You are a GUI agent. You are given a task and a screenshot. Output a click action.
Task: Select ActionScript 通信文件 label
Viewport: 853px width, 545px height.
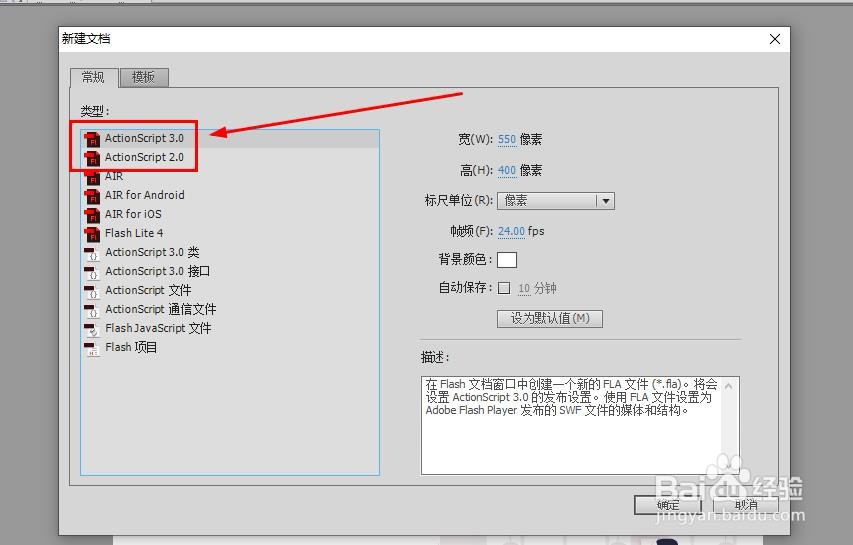pyautogui.click(x=160, y=309)
